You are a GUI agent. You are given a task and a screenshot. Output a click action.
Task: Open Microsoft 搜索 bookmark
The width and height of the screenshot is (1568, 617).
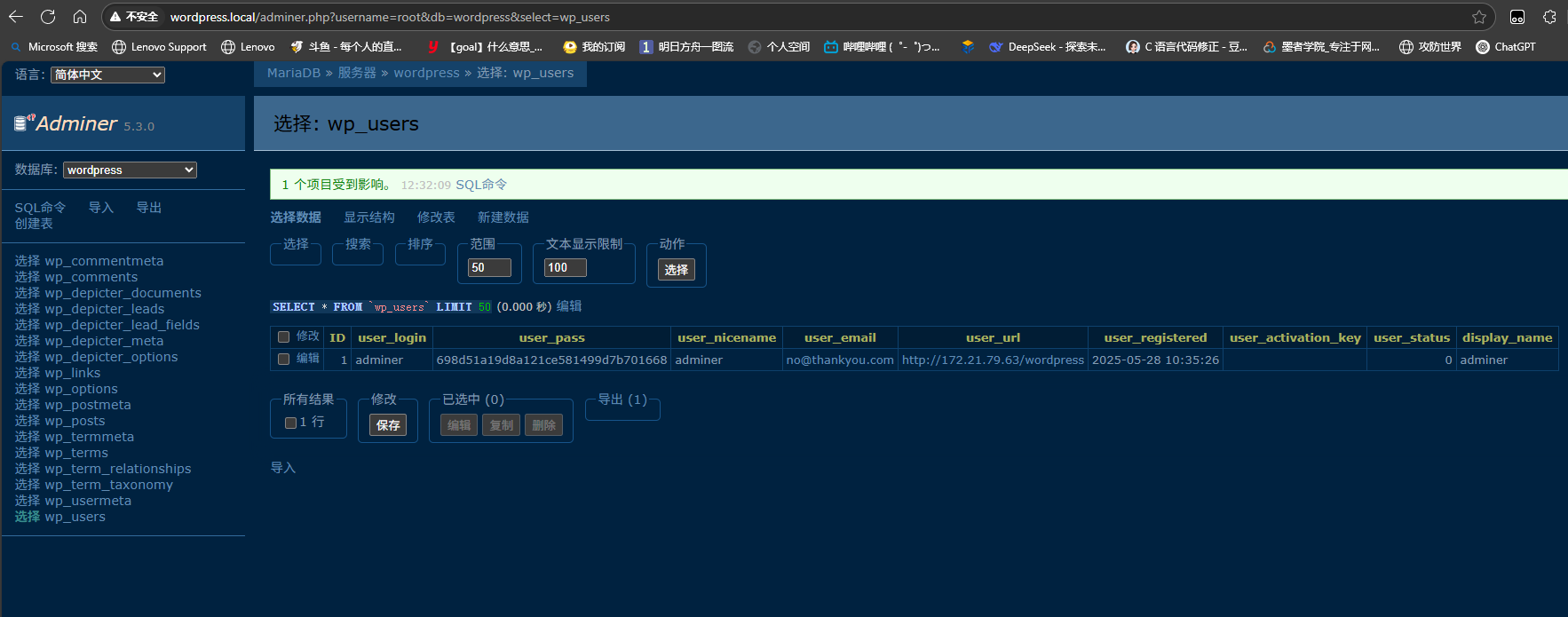click(x=54, y=47)
